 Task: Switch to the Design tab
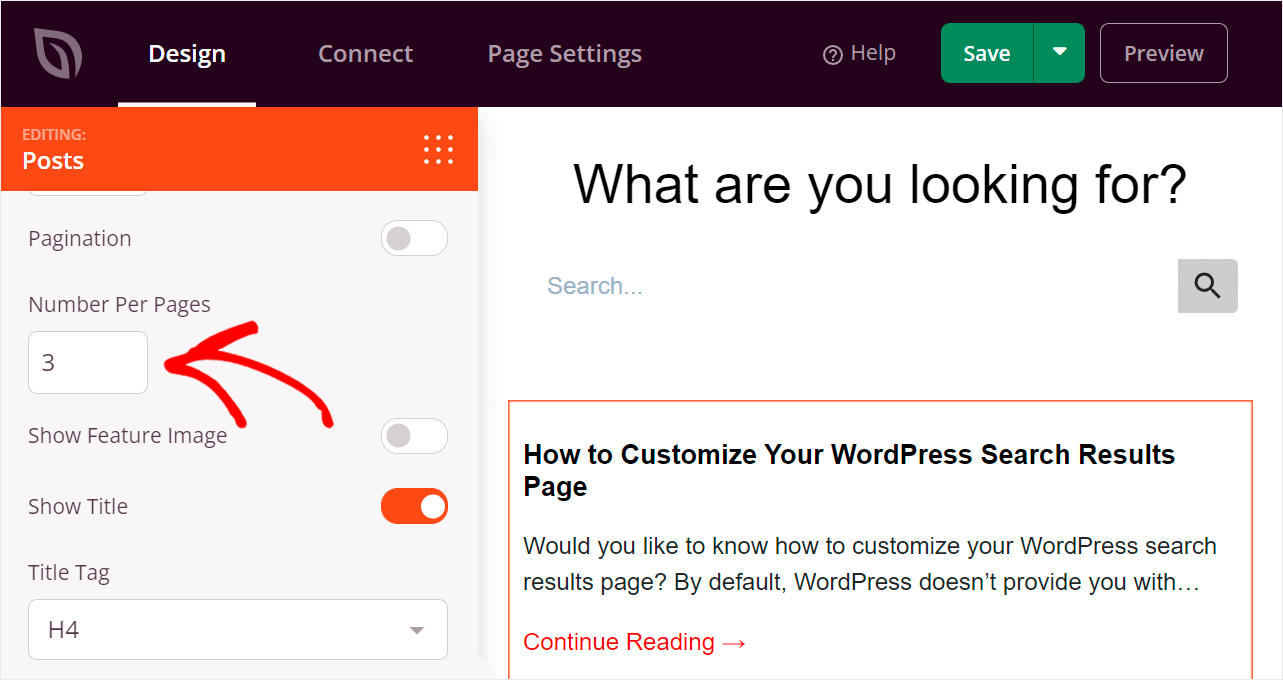click(x=187, y=54)
